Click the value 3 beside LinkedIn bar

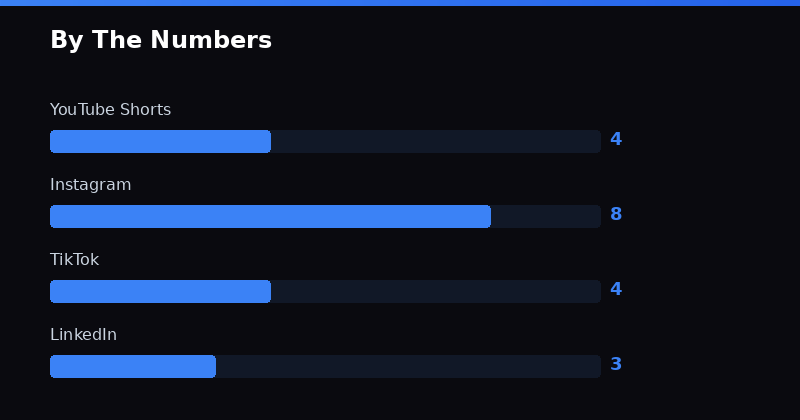pyautogui.click(x=616, y=365)
